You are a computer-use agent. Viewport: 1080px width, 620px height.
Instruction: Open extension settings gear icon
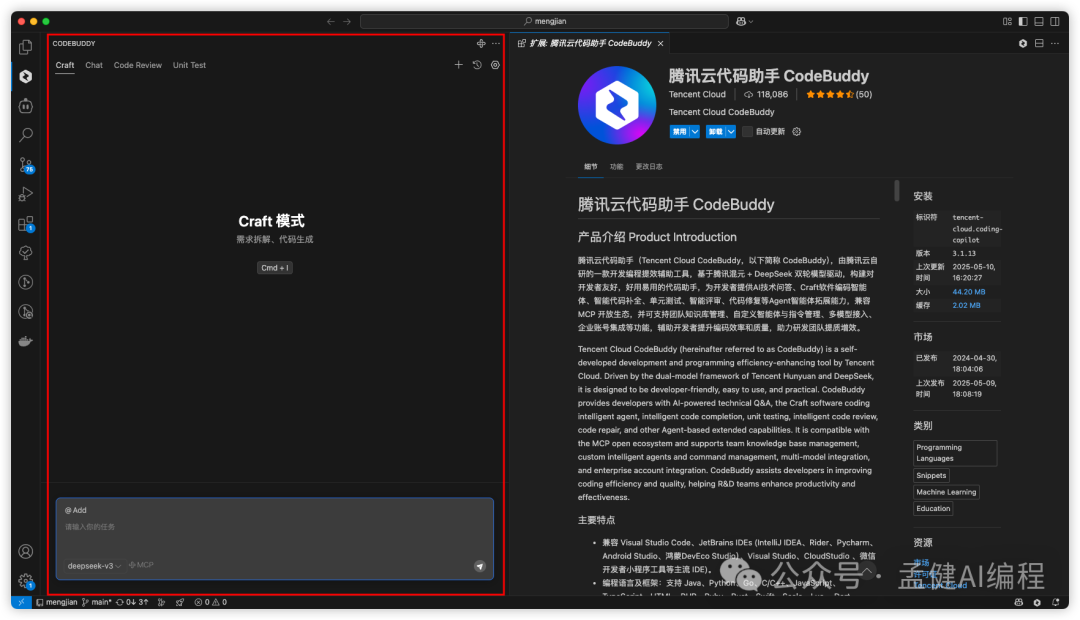pos(797,132)
